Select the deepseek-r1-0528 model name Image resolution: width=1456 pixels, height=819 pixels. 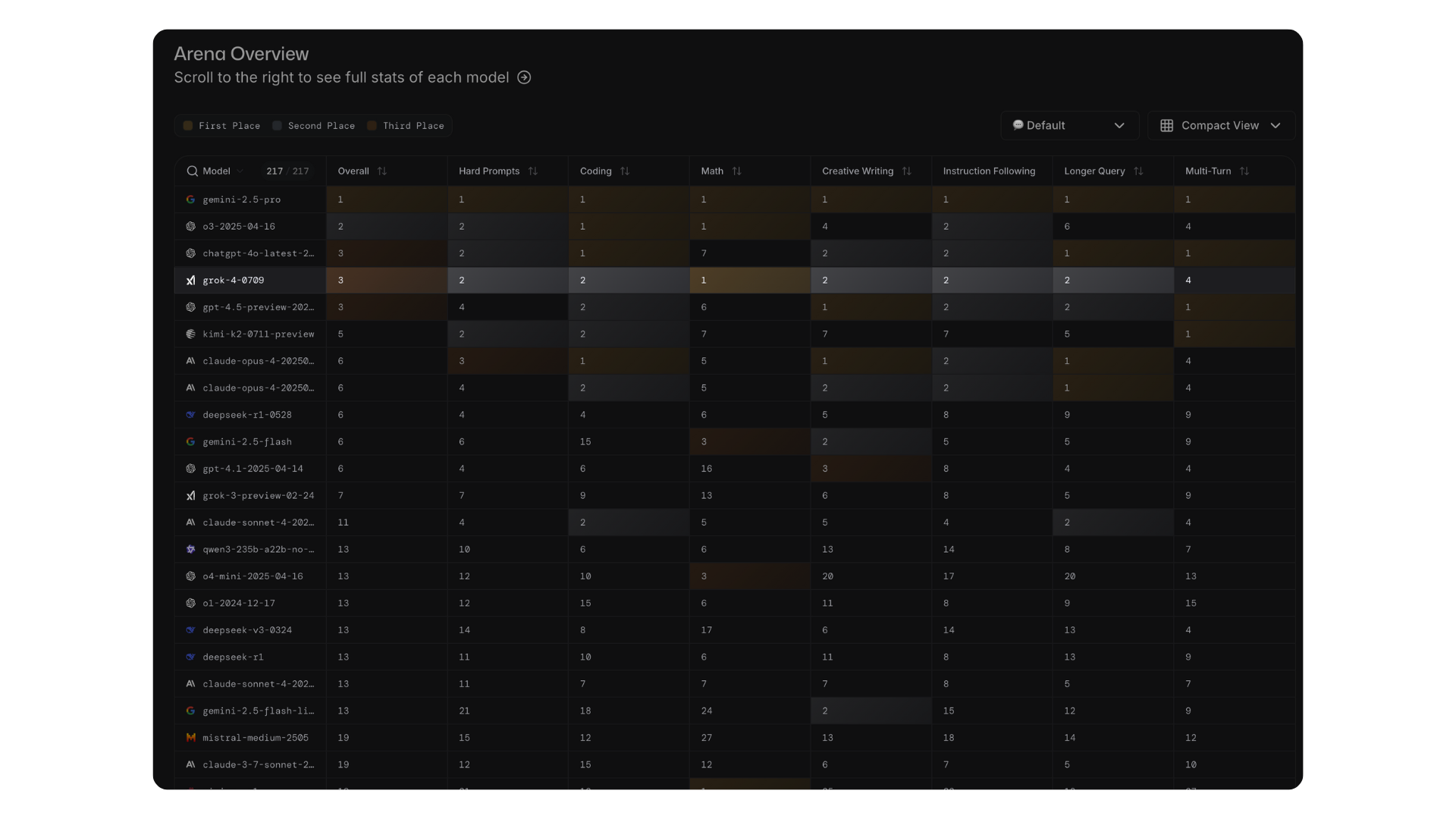point(247,415)
